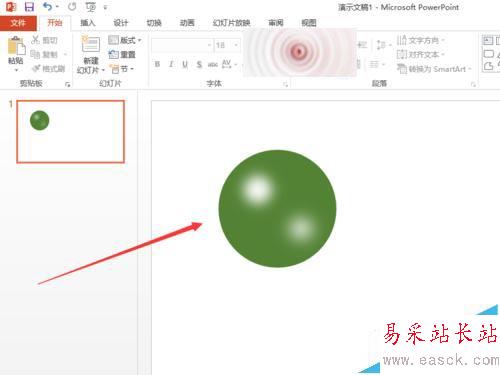Switch to the 动画 (Animations) tab

(187, 23)
